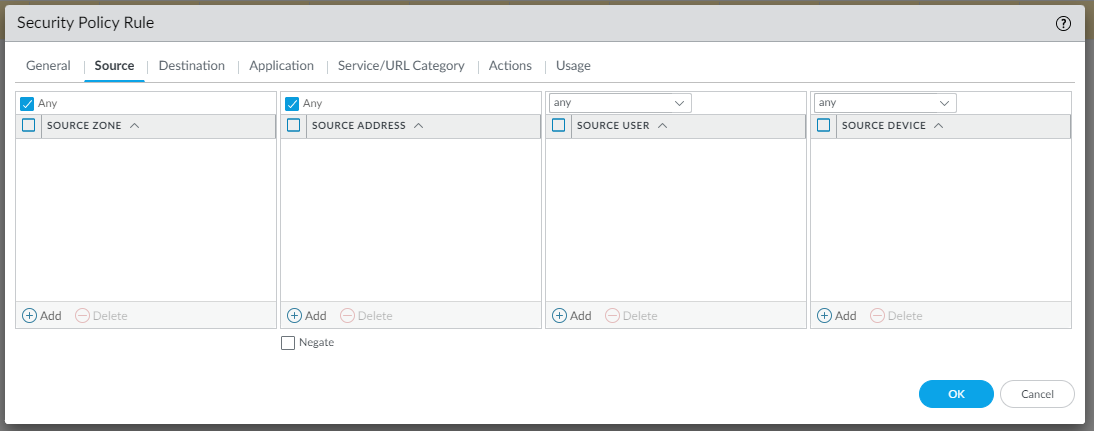Click the empty Source Zone list area
The width and height of the screenshot is (1094, 431).
(x=146, y=218)
